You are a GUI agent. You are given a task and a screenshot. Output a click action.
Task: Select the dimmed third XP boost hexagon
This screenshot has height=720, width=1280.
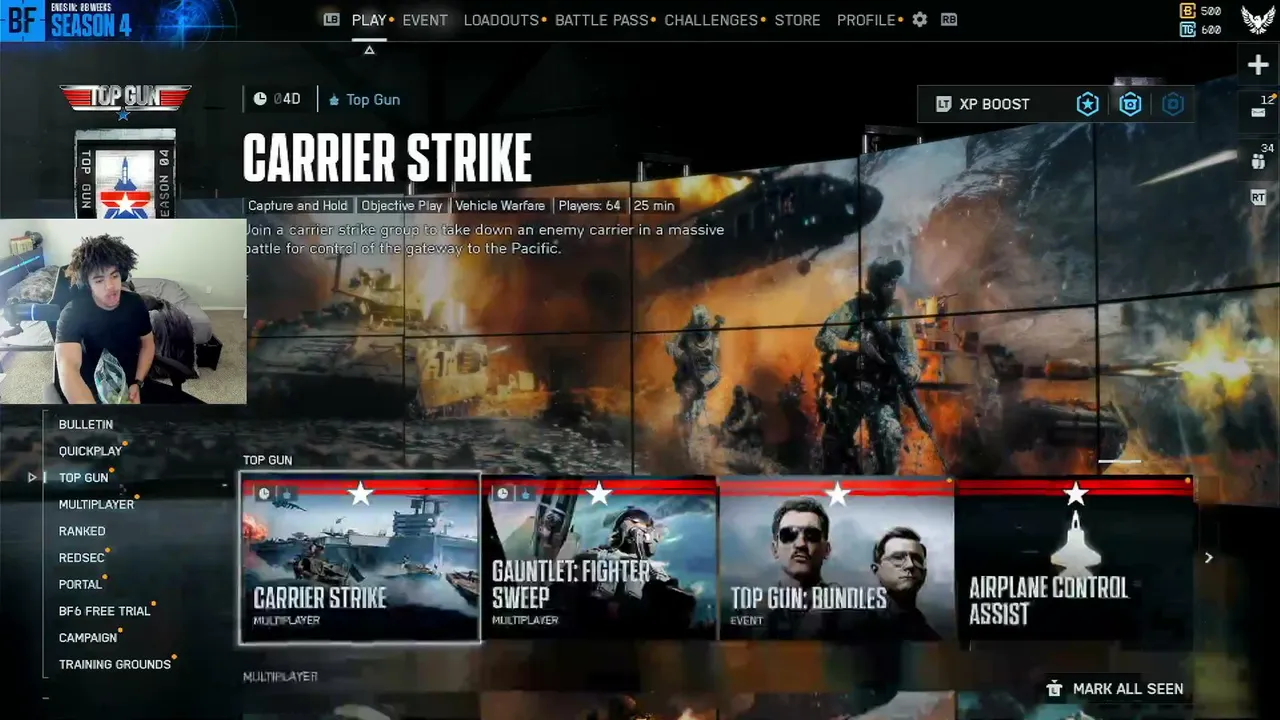pyautogui.click(x=1173, y=104)
